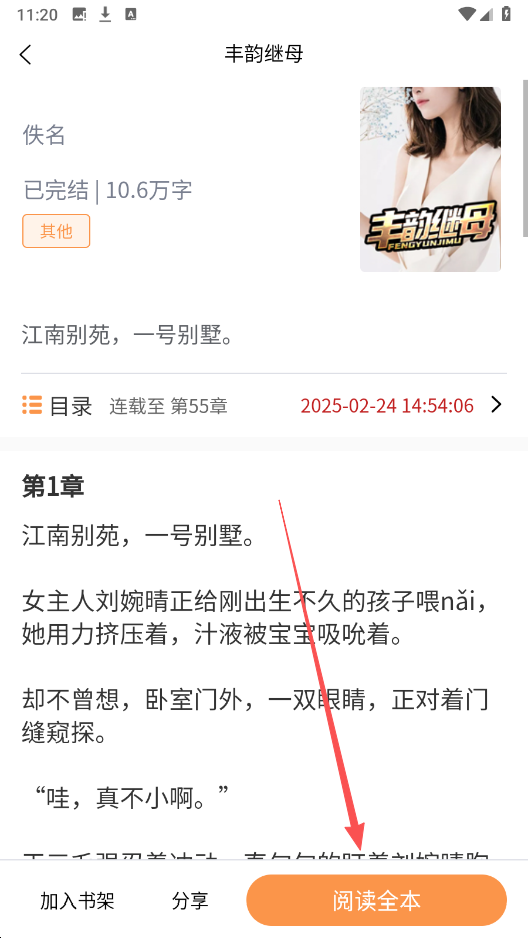
Task: Open the 丰韵继母 book cover thumbnail
Action: 431,179
